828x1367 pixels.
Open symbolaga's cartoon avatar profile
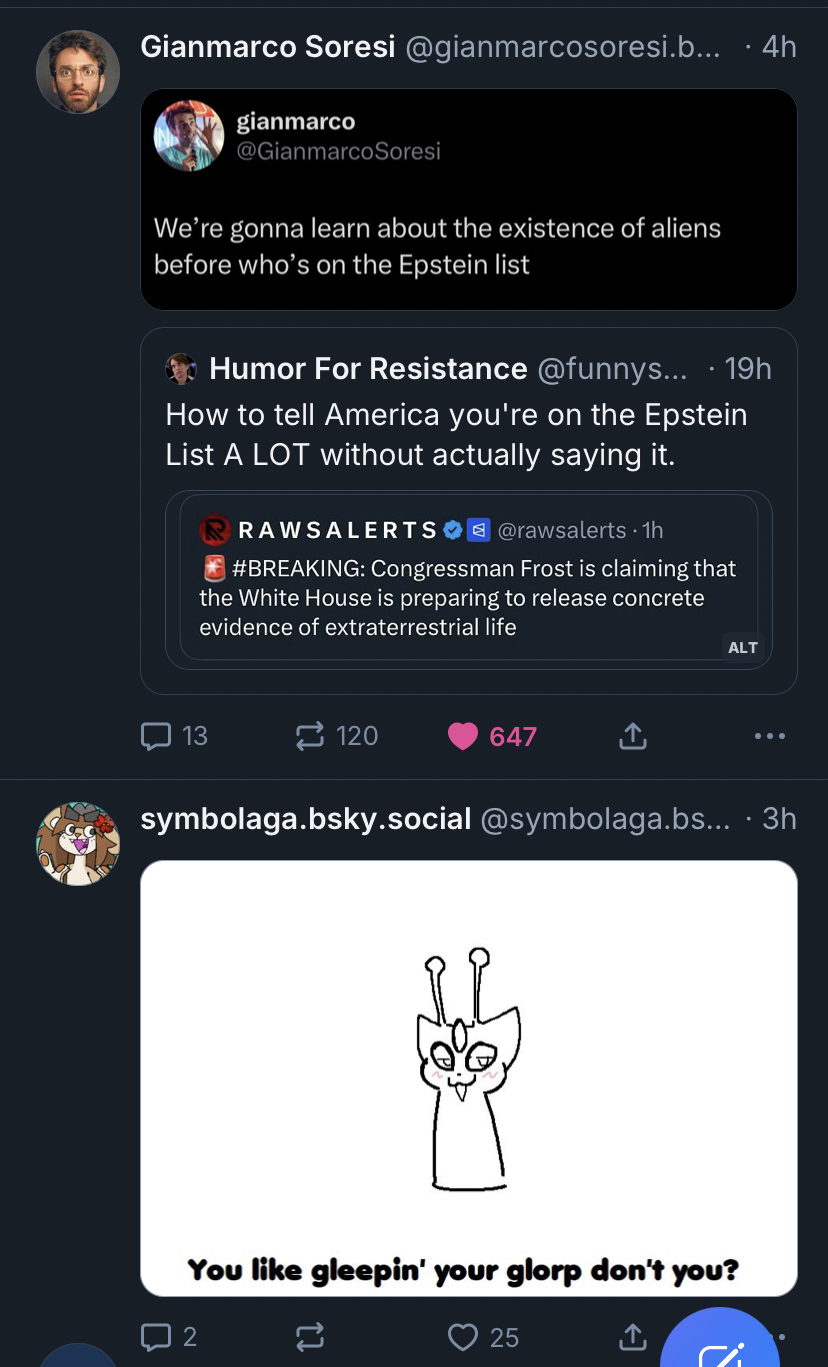point(78,844)
